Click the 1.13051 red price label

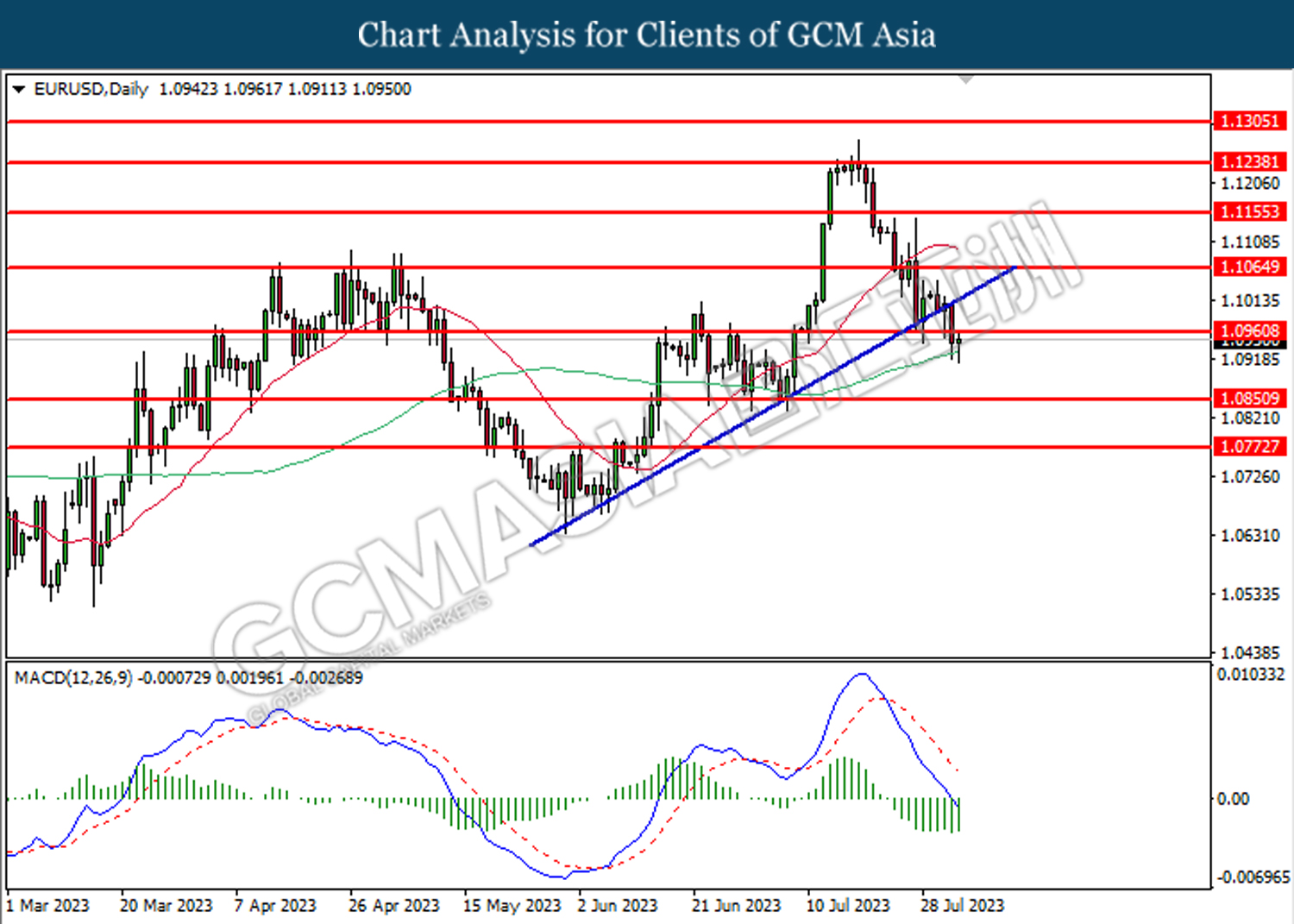1249,121
